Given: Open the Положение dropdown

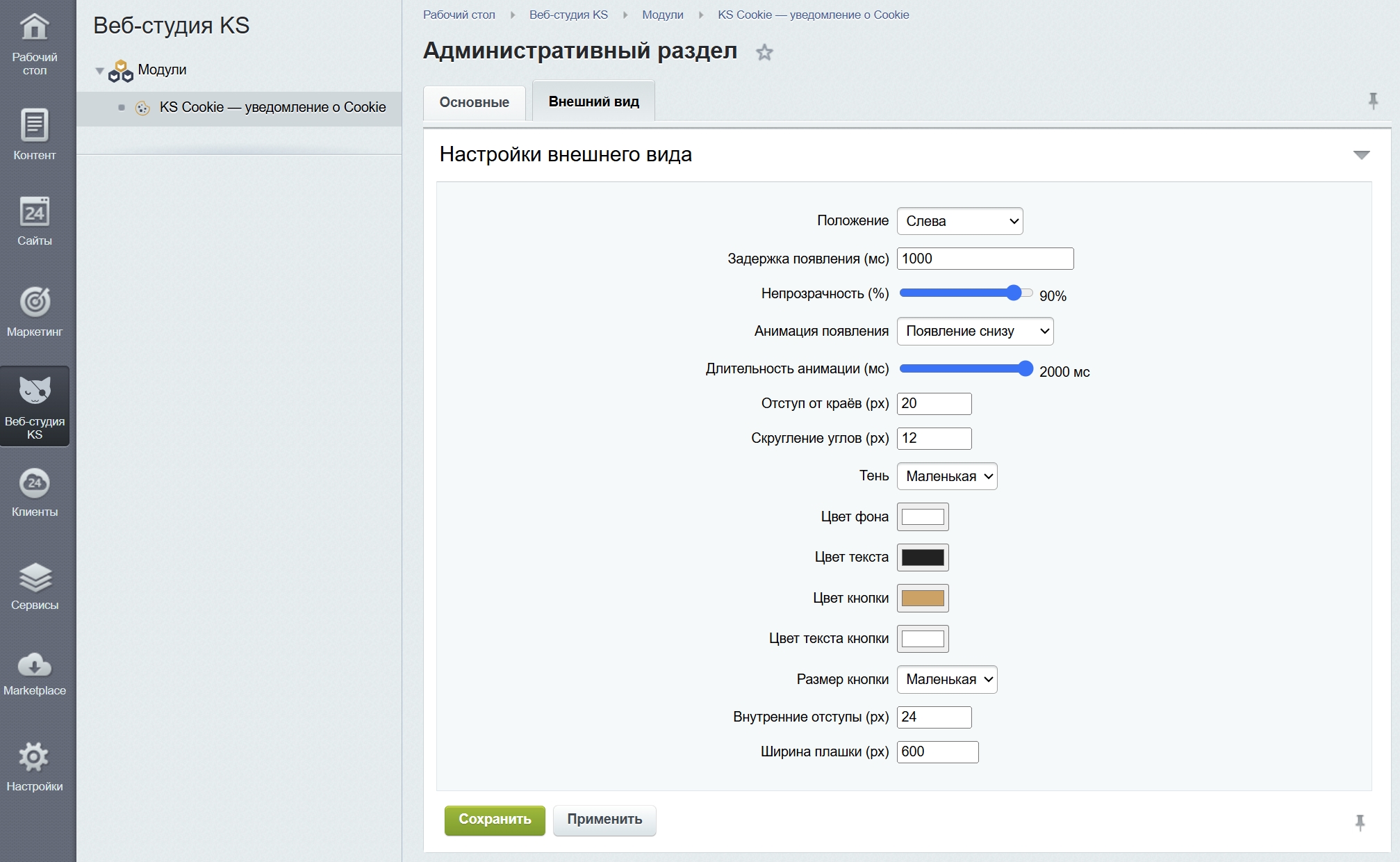Looking at the screenshot, I should click(960, 221).
